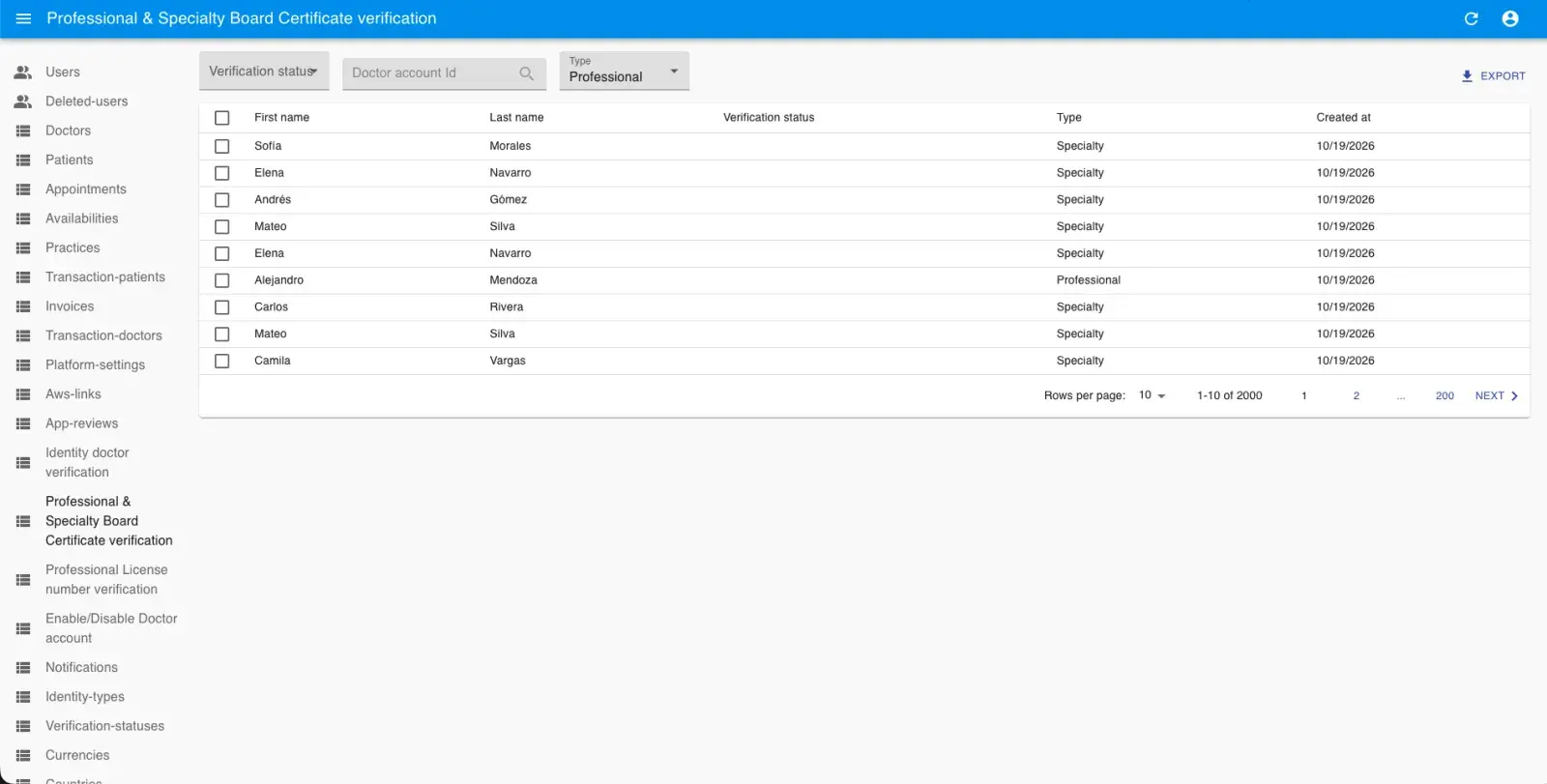Click the App-reviews list icon
Image resolution: width=1547 pixels, height=784 pixels.
tap(23, 423)
